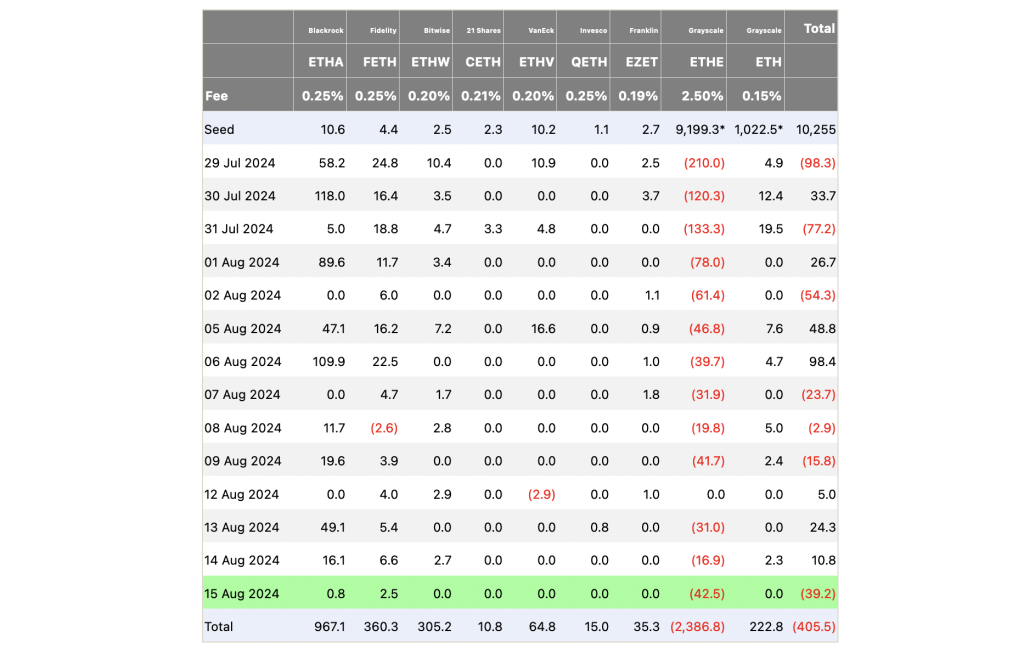Click the (42.5) ETHE value
Image resolution: width=1024 pixels, height=653 pixels.
[x=707, y=594]
